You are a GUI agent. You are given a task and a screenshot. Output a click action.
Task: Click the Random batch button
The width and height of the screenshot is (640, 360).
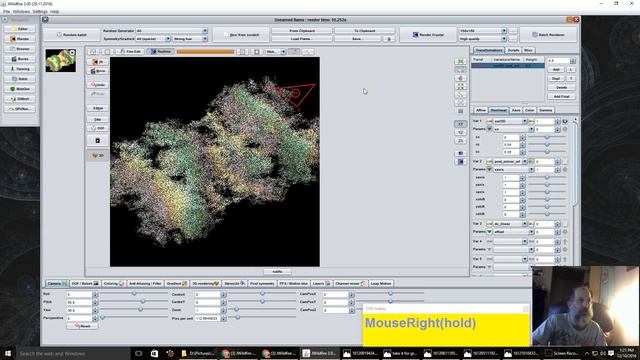72,35
